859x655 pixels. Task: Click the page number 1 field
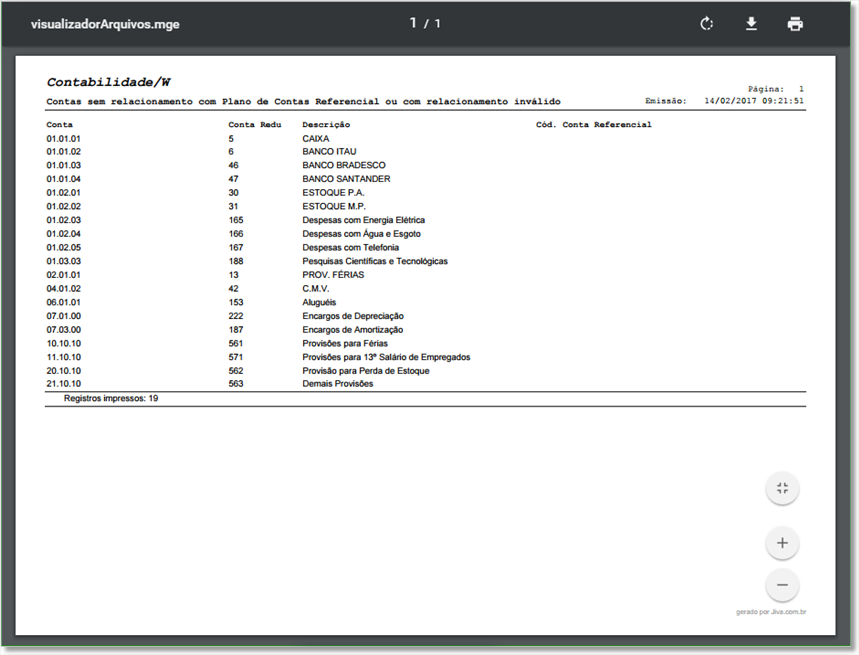point(413,23)
